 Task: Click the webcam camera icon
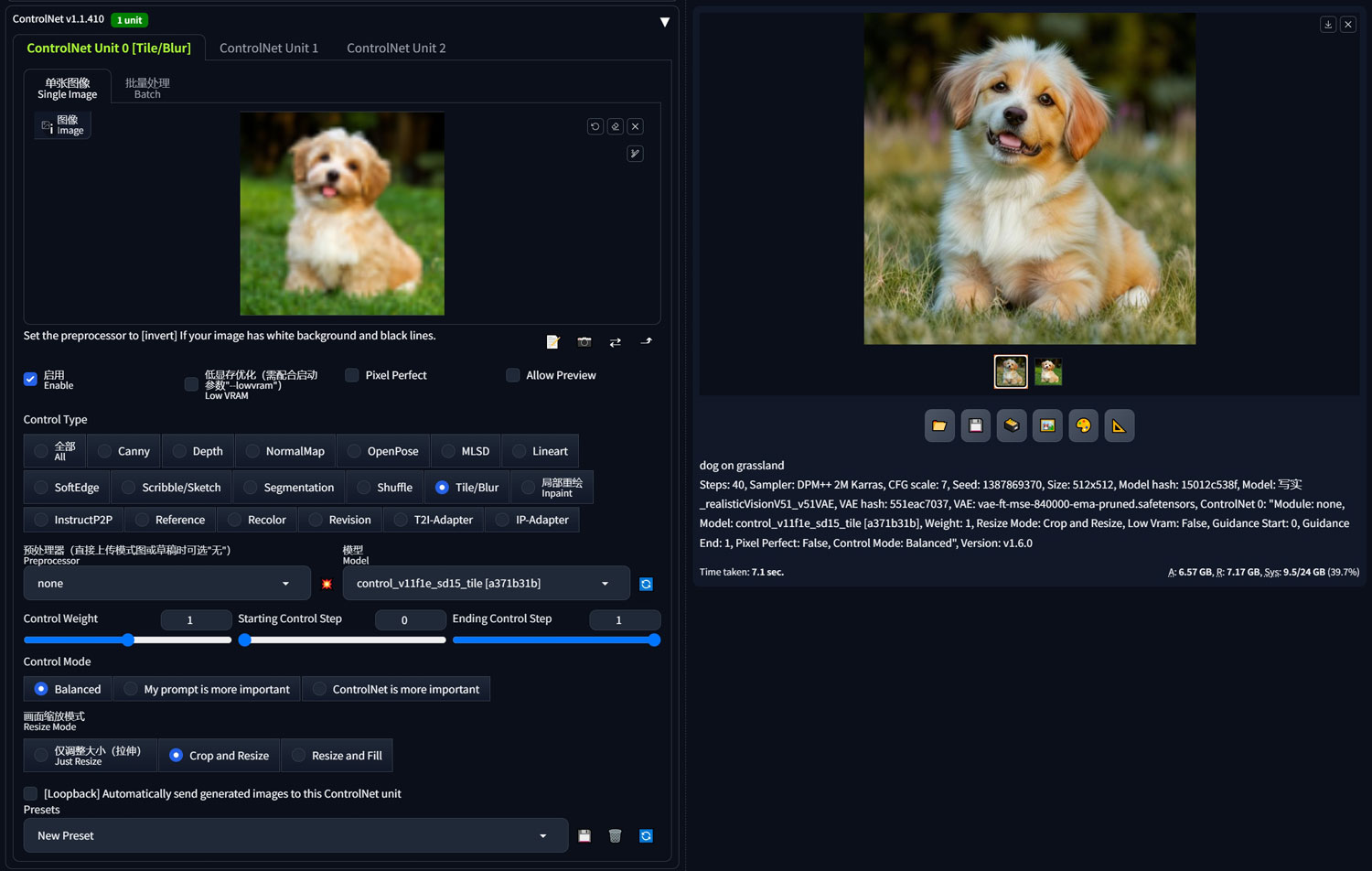pyautogui.click(x=584, y=341)
